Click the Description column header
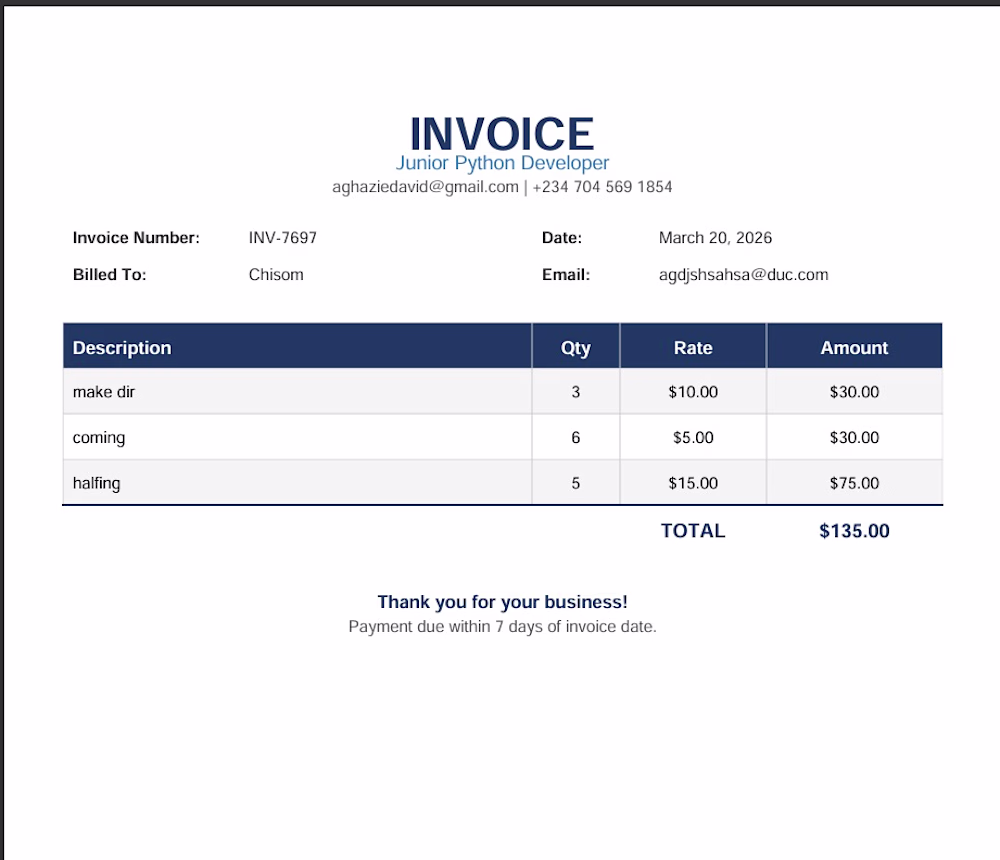This screenshot has width=1000, height=860. 122,348
